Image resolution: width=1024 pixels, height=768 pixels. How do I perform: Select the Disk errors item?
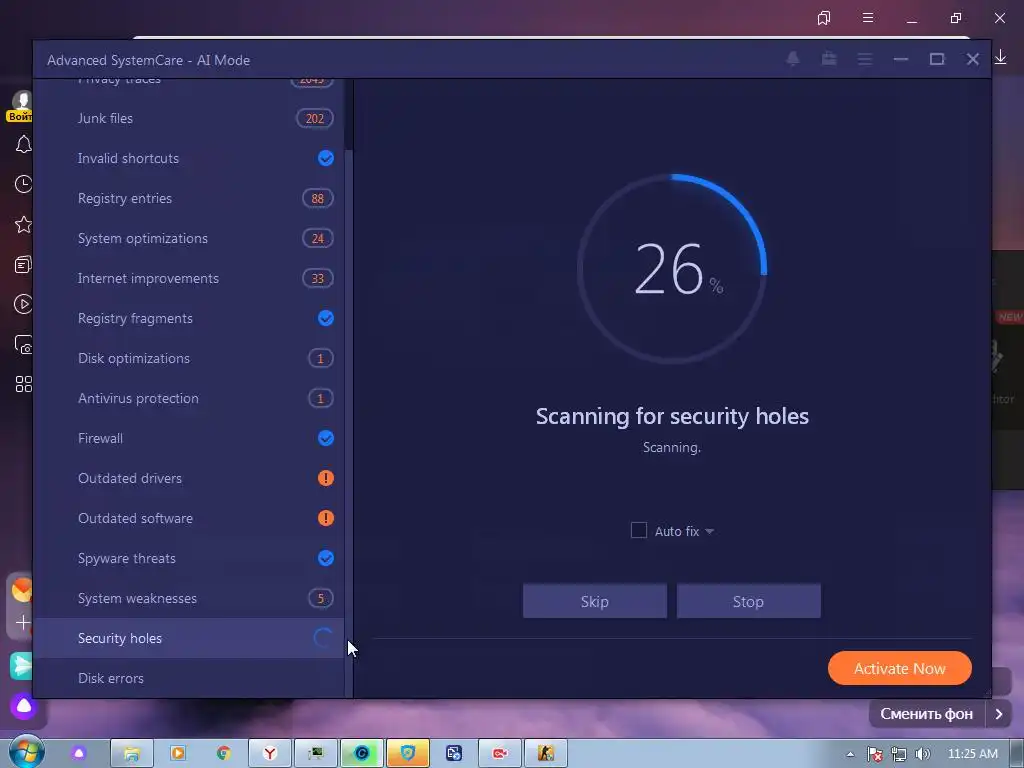pyautogui.click(x=188, y=678)
